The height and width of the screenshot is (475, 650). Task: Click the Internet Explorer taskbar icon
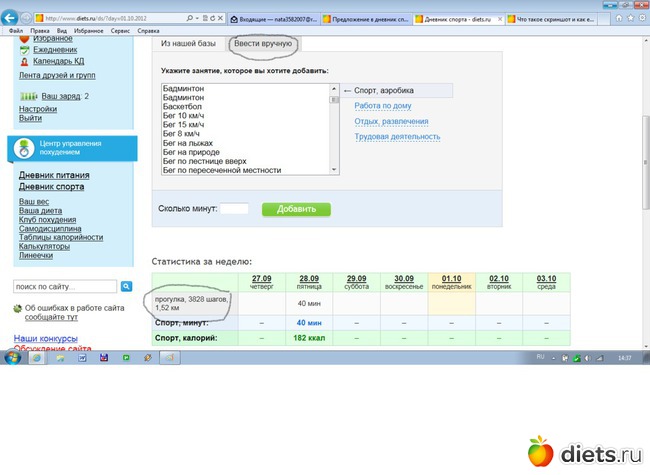click(36, 357)
